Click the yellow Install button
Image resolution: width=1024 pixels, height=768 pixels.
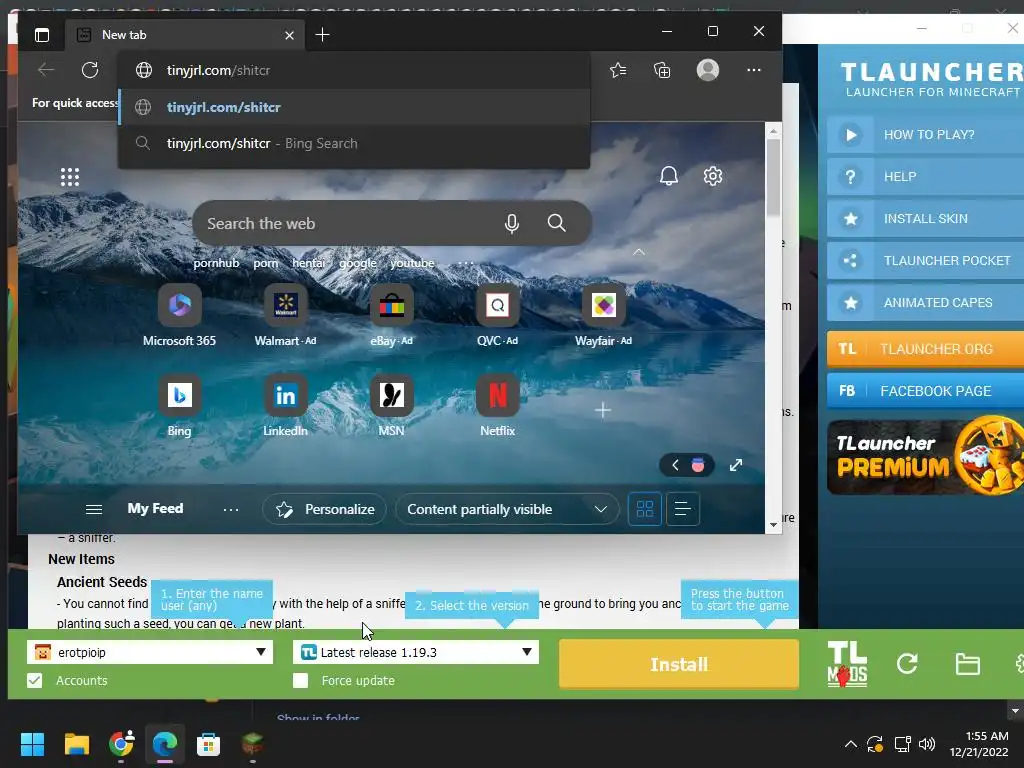click(x=679, y=664)
